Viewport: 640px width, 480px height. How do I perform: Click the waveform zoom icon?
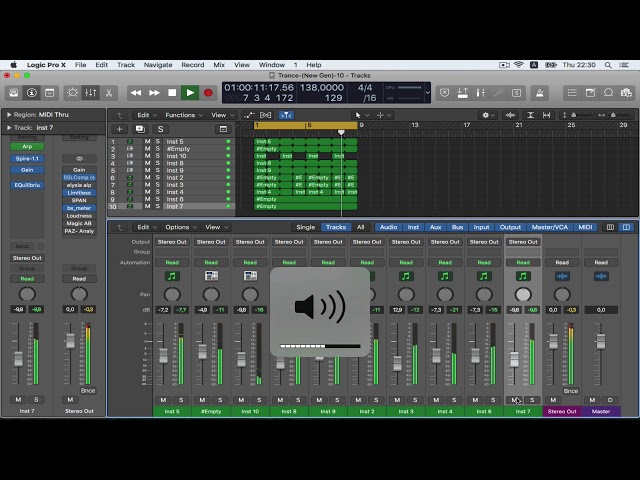[x=510, y=116]
